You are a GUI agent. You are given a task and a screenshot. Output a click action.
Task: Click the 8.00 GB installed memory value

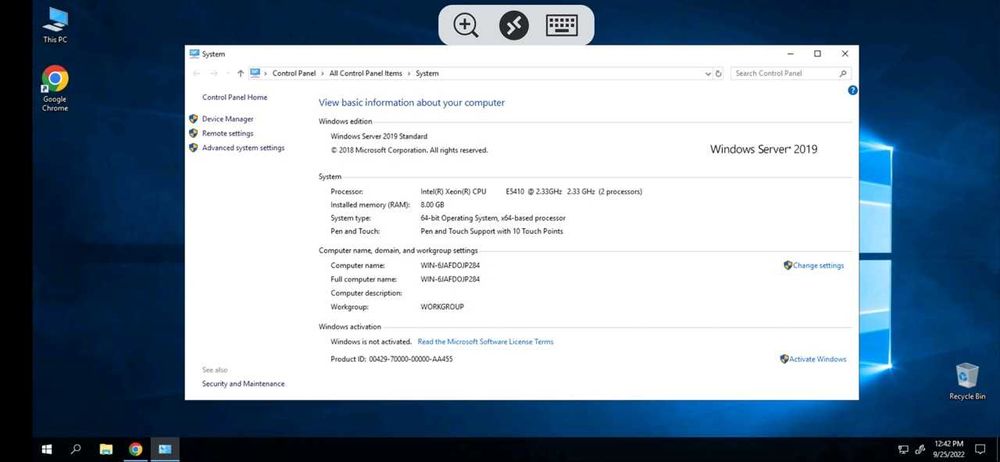432,205
